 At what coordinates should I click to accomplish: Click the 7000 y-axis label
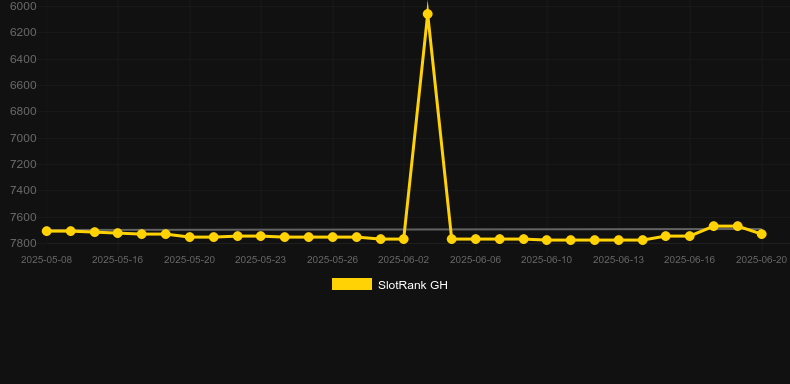(23, 138)
